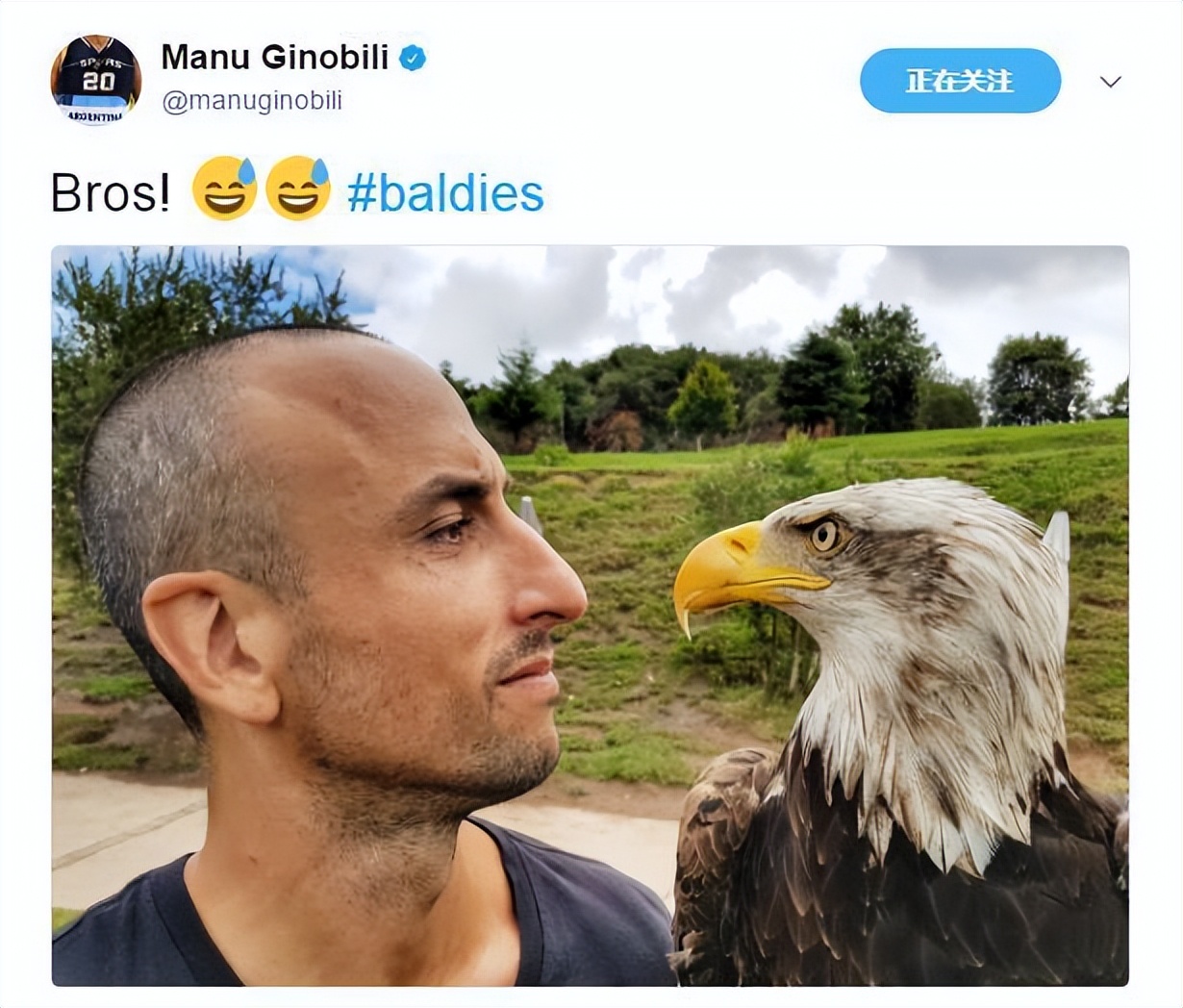Viewport: 1183px width, 1008px height.
Task: Expand the tweet options chevron
Action: click(x=1111, y=82)
